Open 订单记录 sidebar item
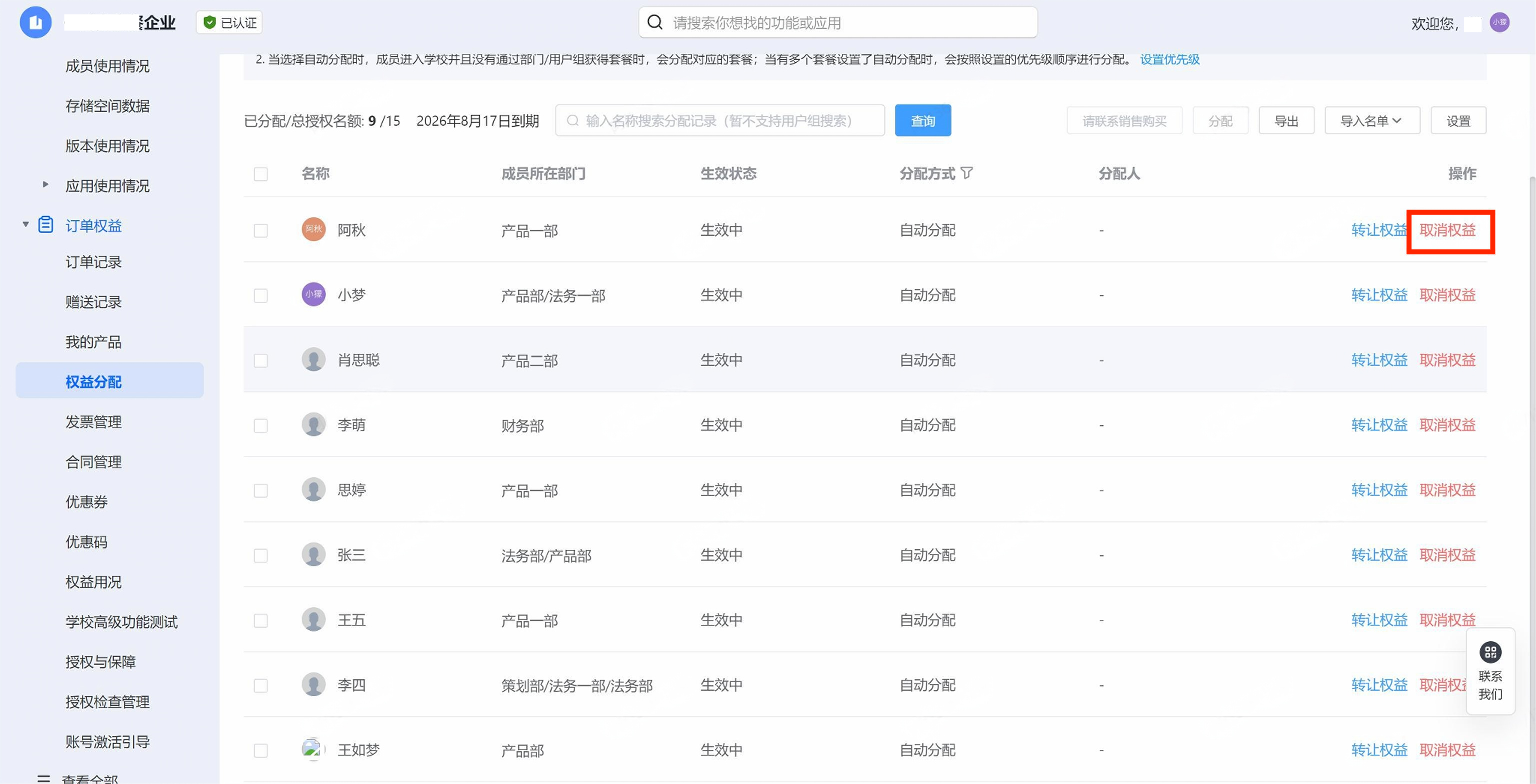Viewport: 1536px width, 784px height. coord(93,262)
